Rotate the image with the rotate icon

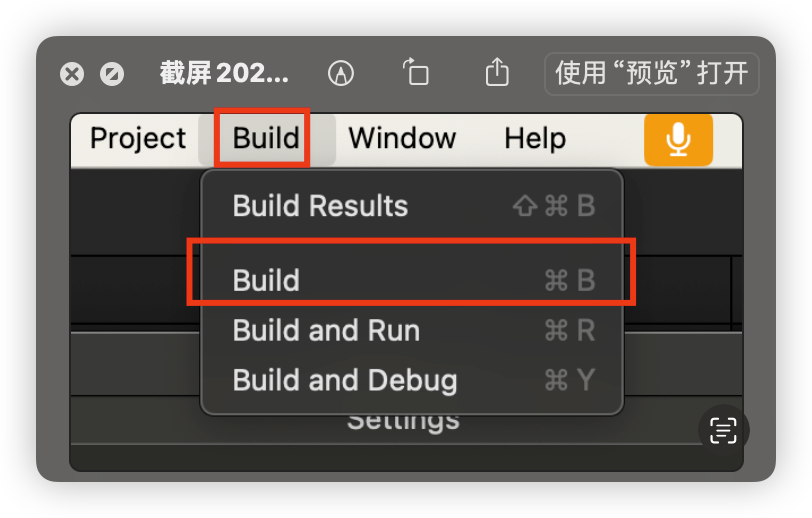pos(416,71)
